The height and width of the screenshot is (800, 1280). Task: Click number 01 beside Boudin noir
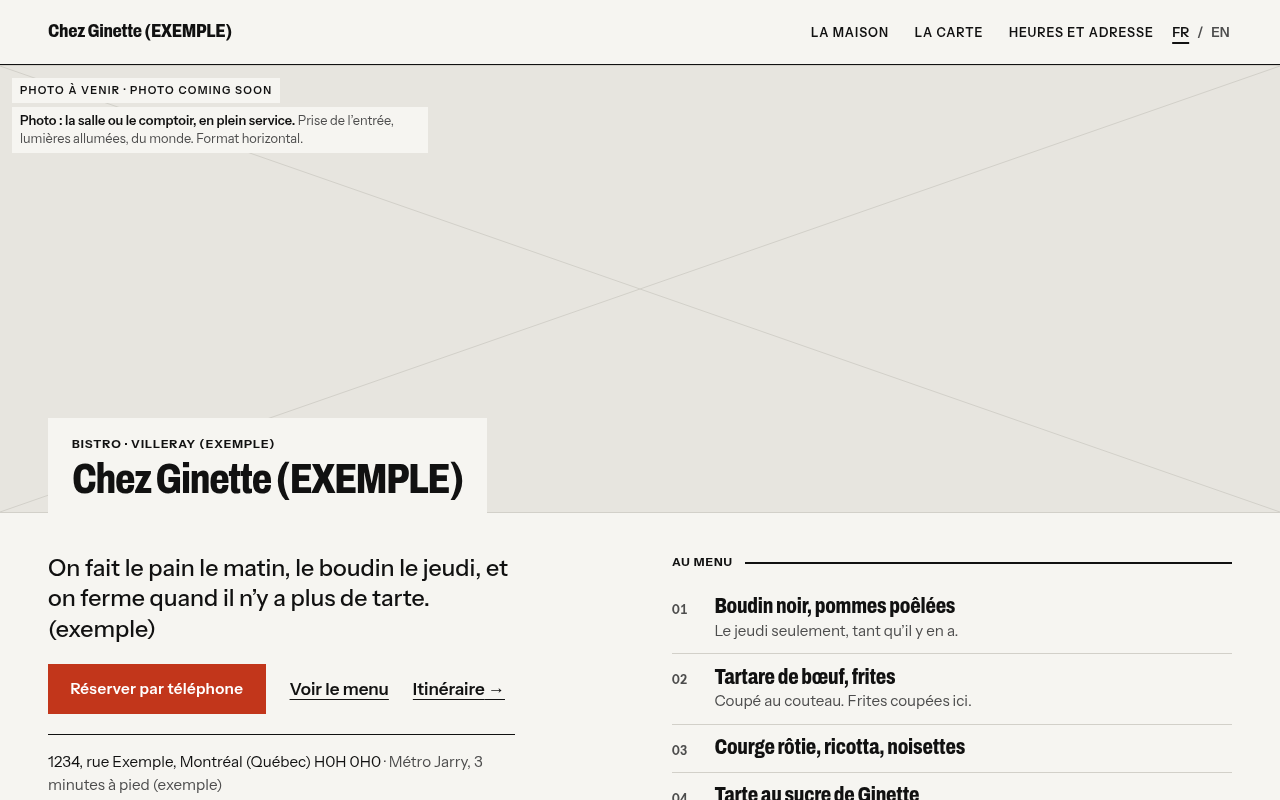coord(680,609)
